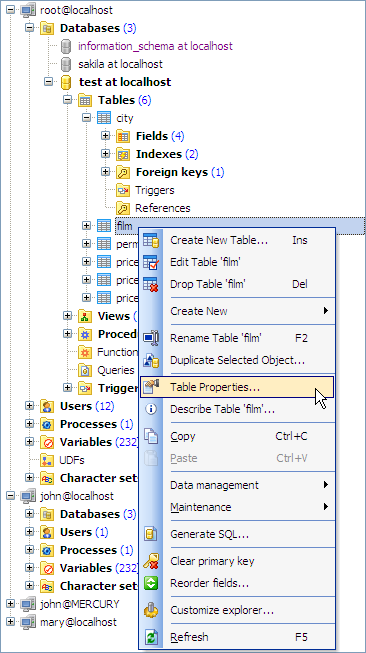Click the Reorder fields icon
The width and height of the screenshot is (366, 653).
coord(151,583)
